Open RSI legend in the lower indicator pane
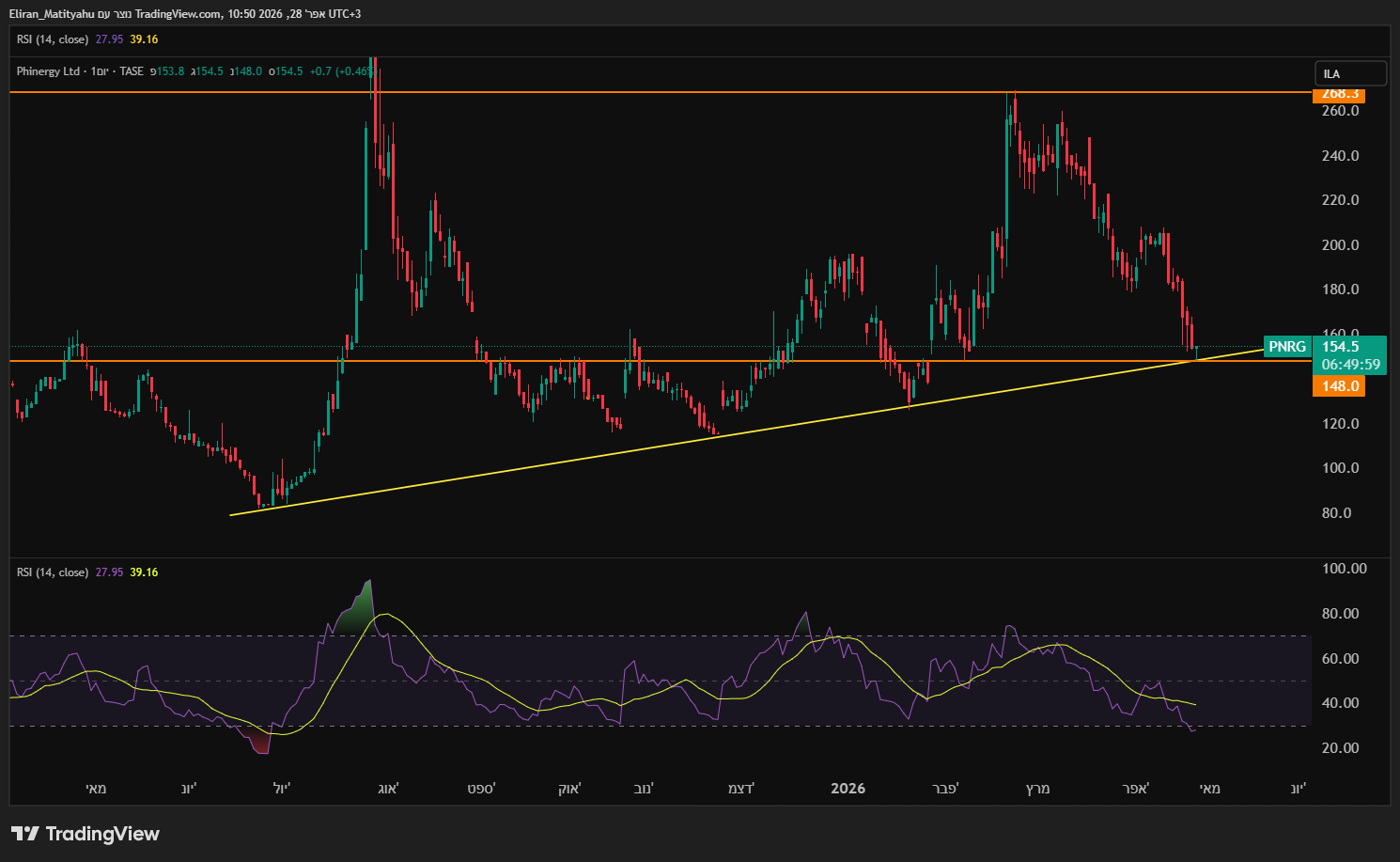 [x=53, y=572]
